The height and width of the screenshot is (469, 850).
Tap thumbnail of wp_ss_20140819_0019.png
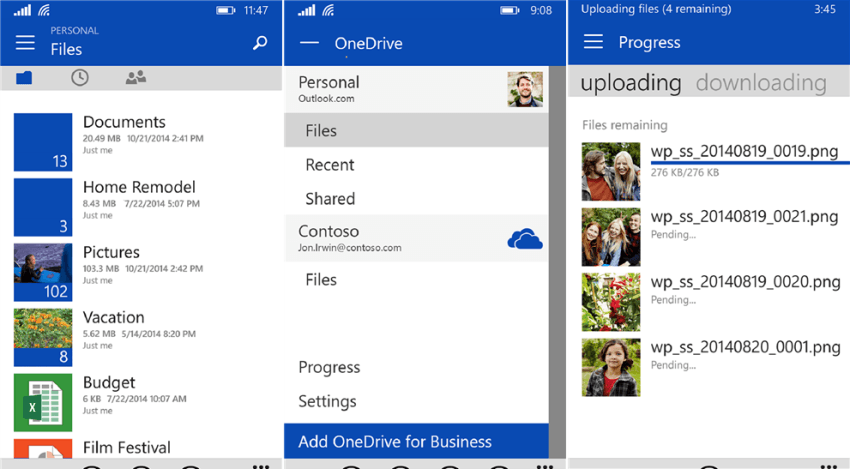(611, 172)
